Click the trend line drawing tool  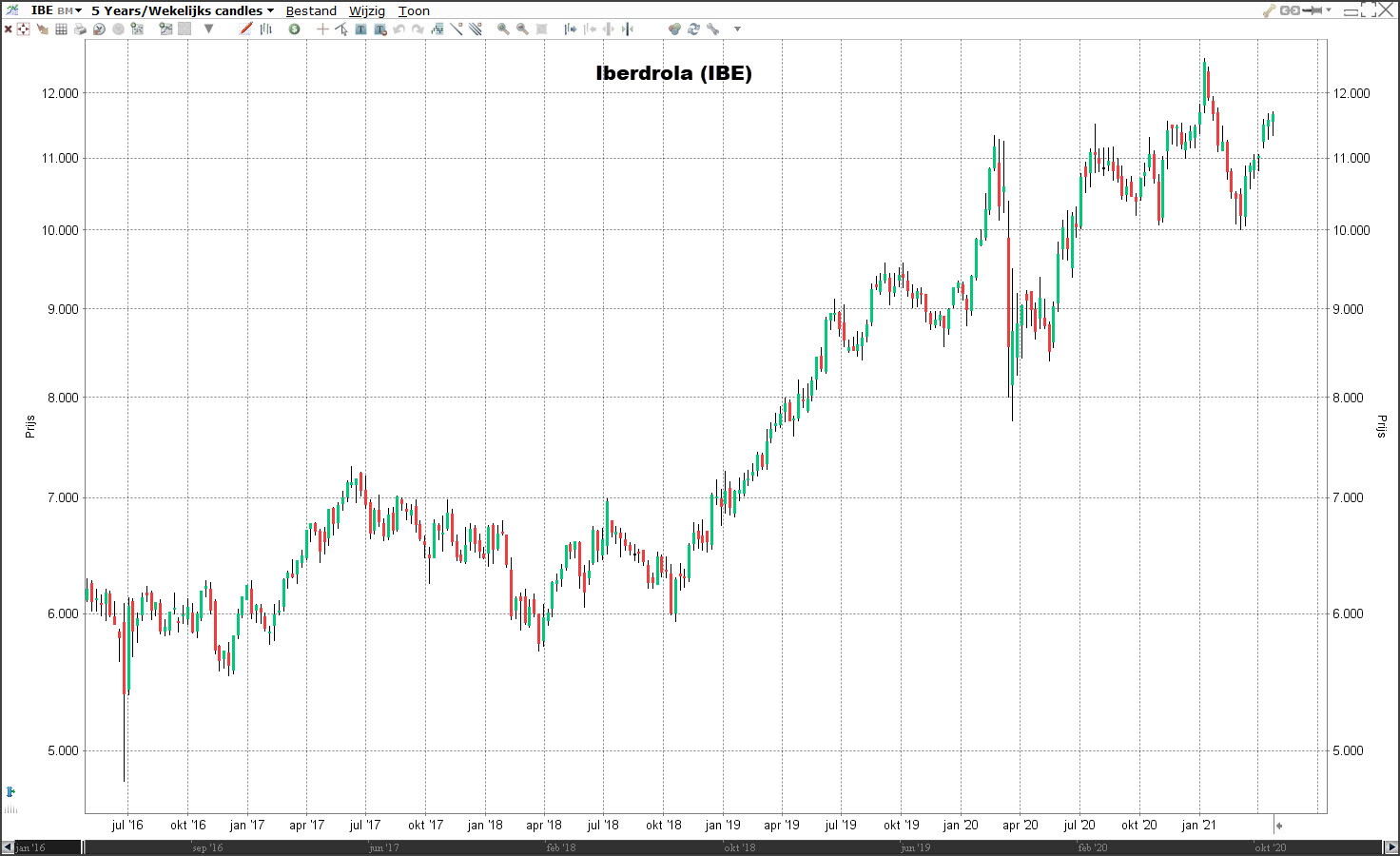pyautogui.click(x=457, y=29)
